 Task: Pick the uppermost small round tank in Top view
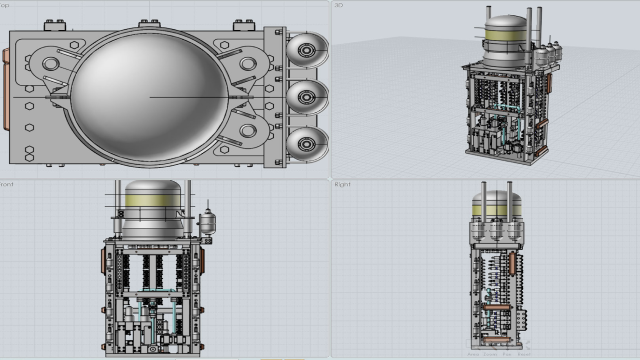click(307, 50)
